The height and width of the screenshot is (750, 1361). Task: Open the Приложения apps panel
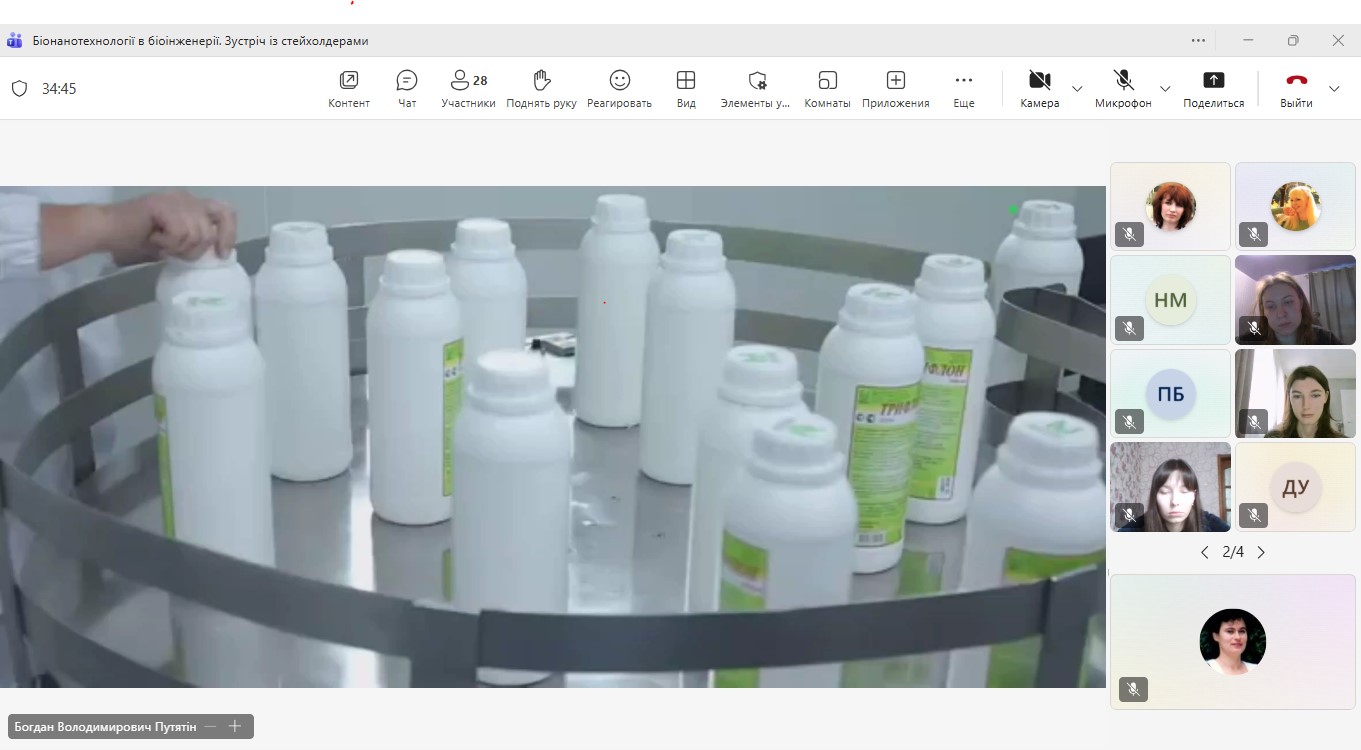coord(895,88)
